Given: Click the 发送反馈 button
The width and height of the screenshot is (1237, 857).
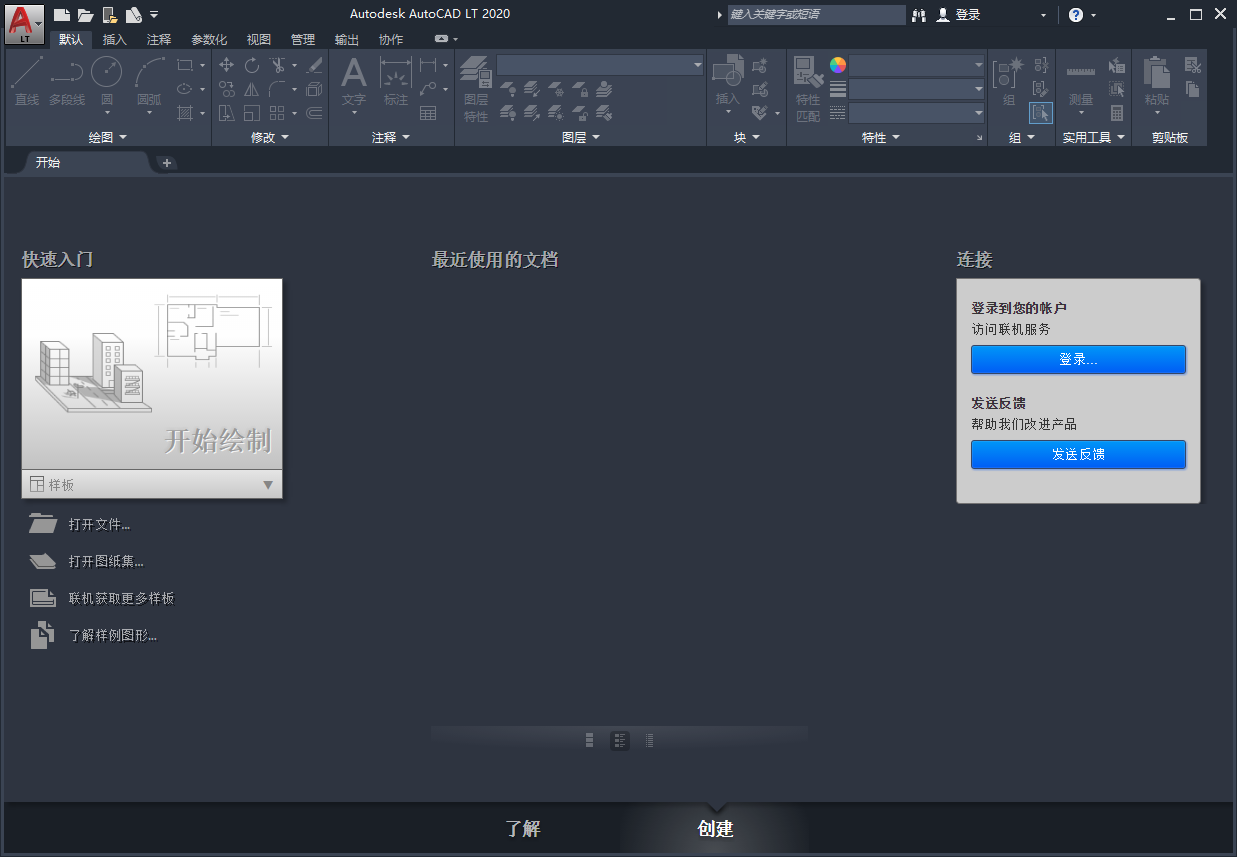Looking at the screenshot, I should click(x=1078, y=454).
